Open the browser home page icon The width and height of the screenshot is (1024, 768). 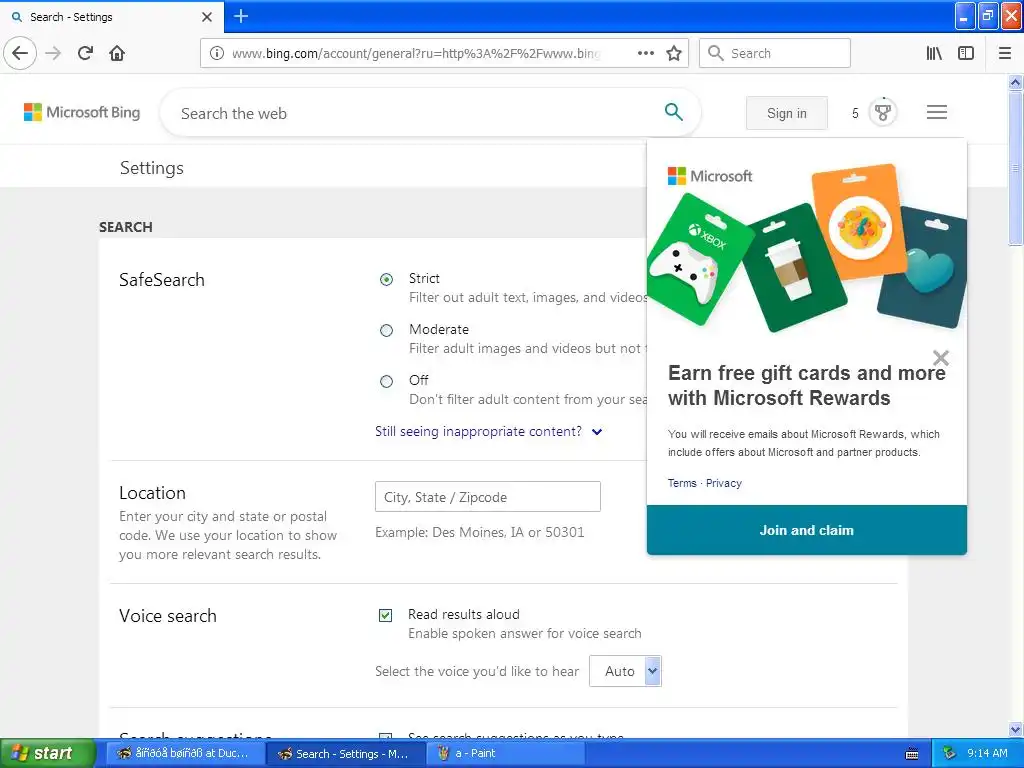[x=117, y=53]
